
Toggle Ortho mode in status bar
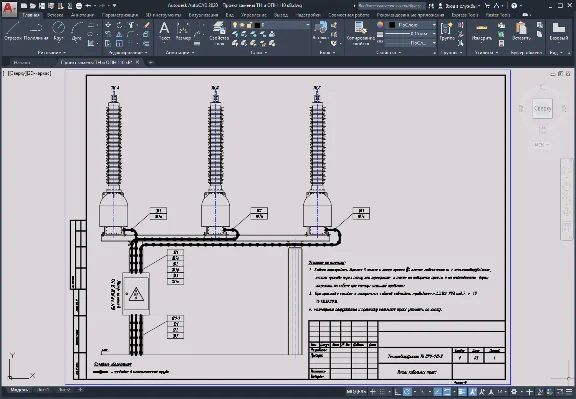pyautogui.click(x=397, y=392)
